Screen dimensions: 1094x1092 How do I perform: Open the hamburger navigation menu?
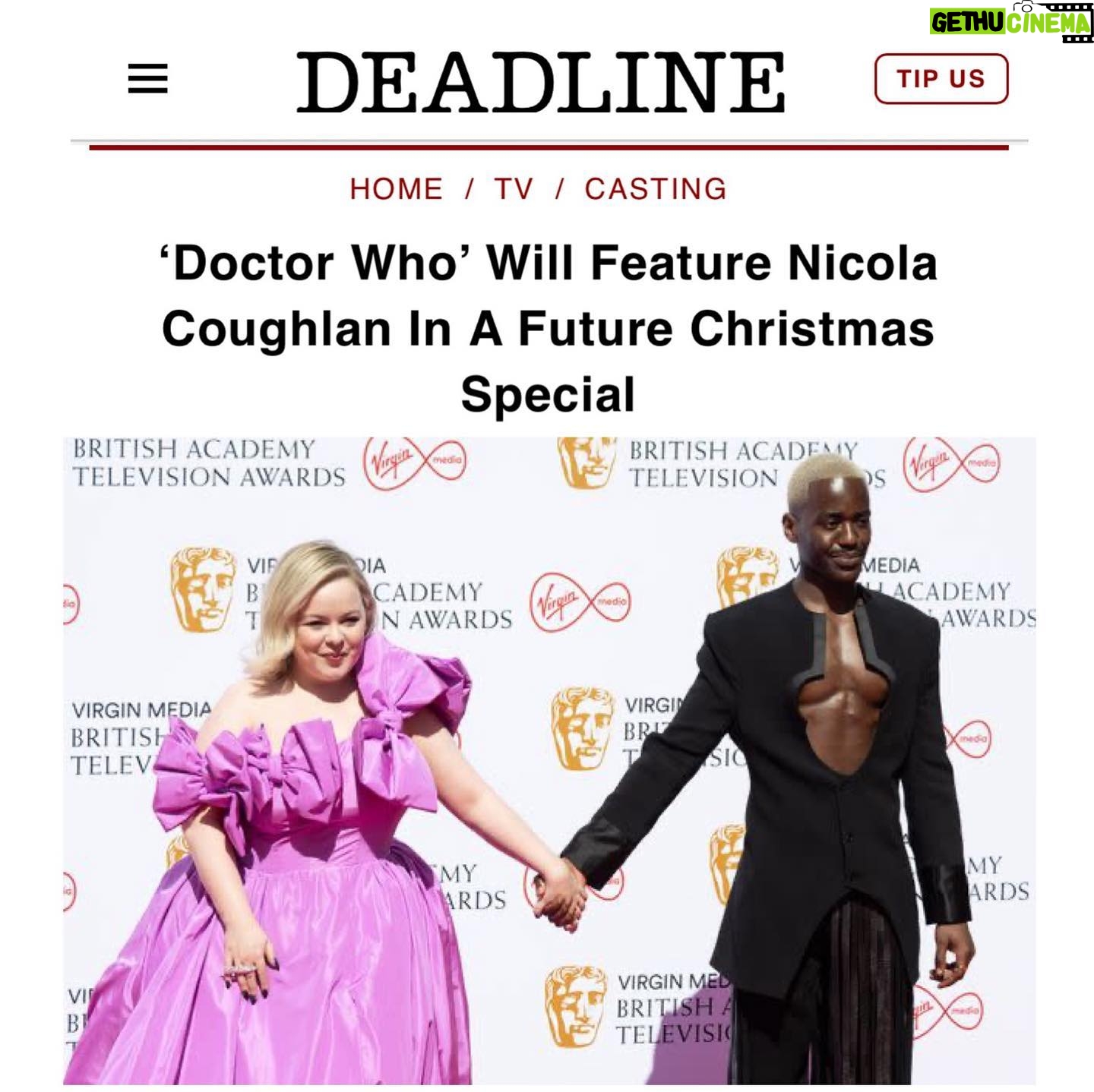click(x=147, y=79)
